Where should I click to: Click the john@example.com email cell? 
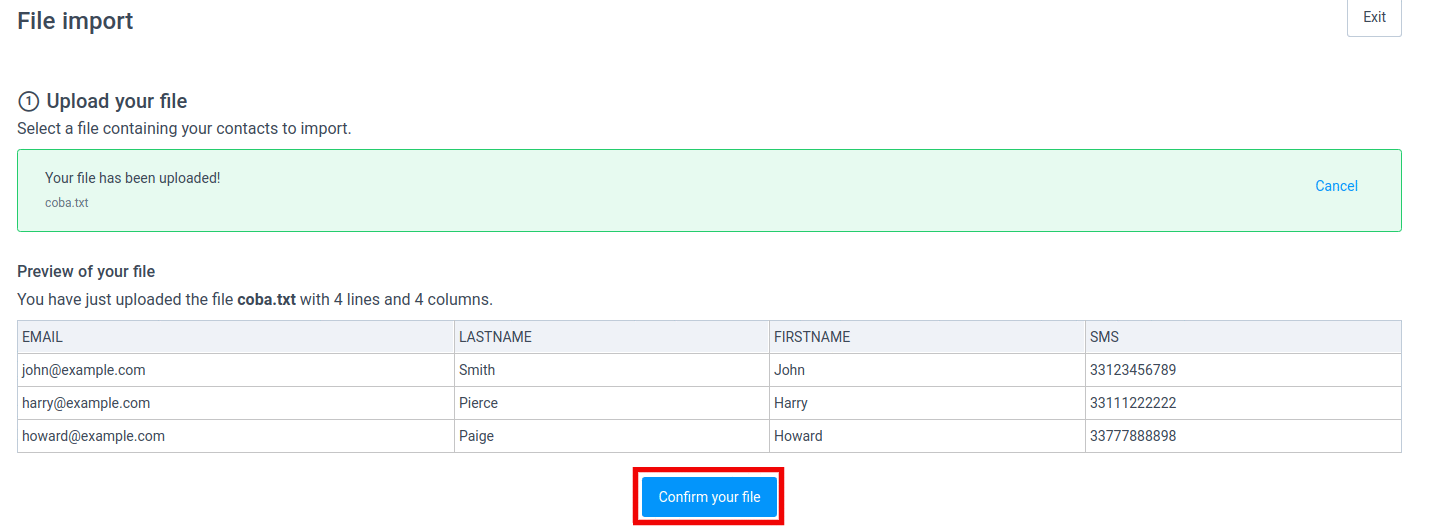pyautogui.click(x=84, y=370)
